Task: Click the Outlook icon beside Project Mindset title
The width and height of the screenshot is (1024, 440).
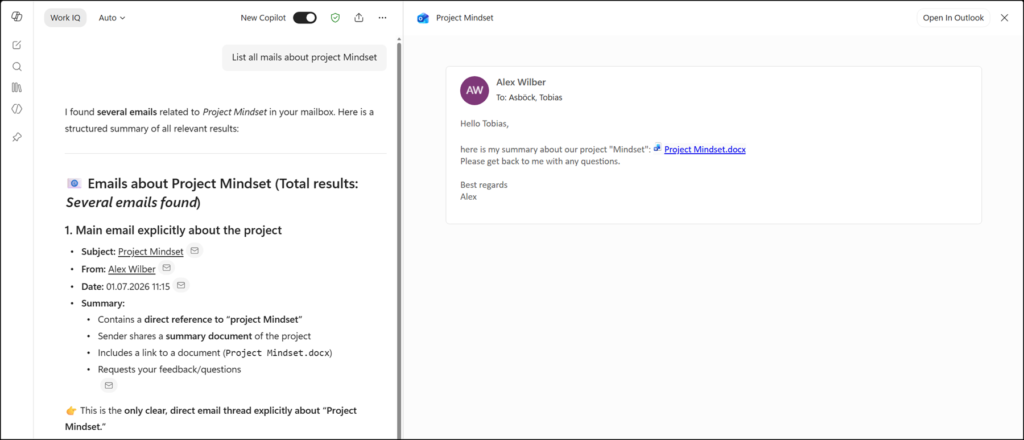Action: (423, 18)
